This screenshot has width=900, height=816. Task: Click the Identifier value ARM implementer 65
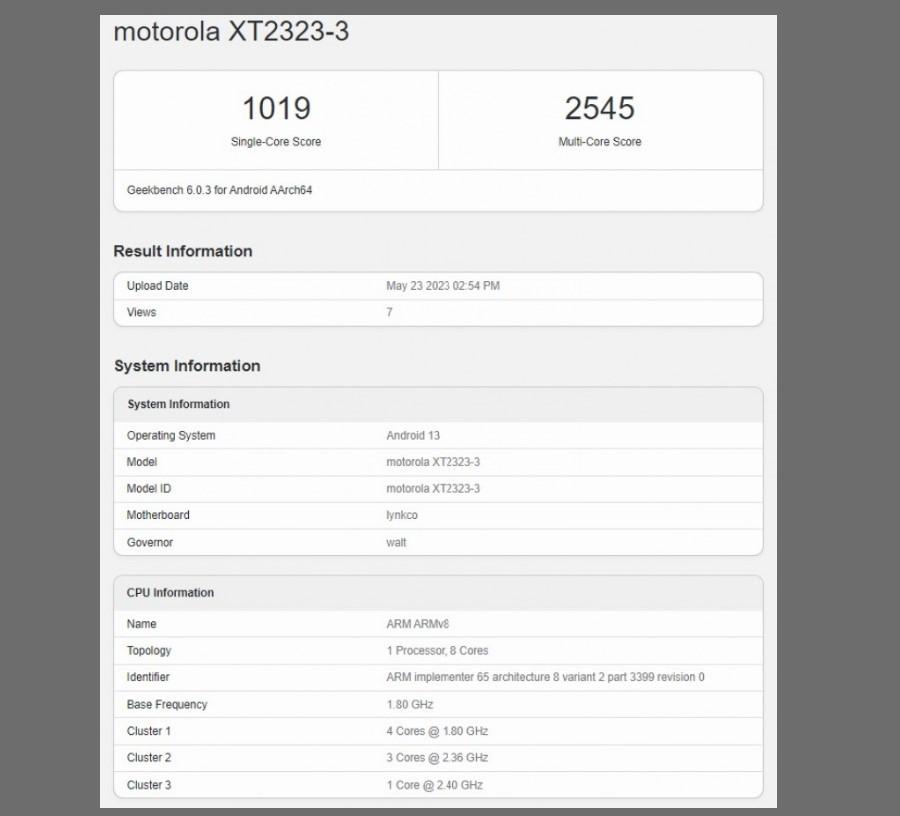pos(545,677)
